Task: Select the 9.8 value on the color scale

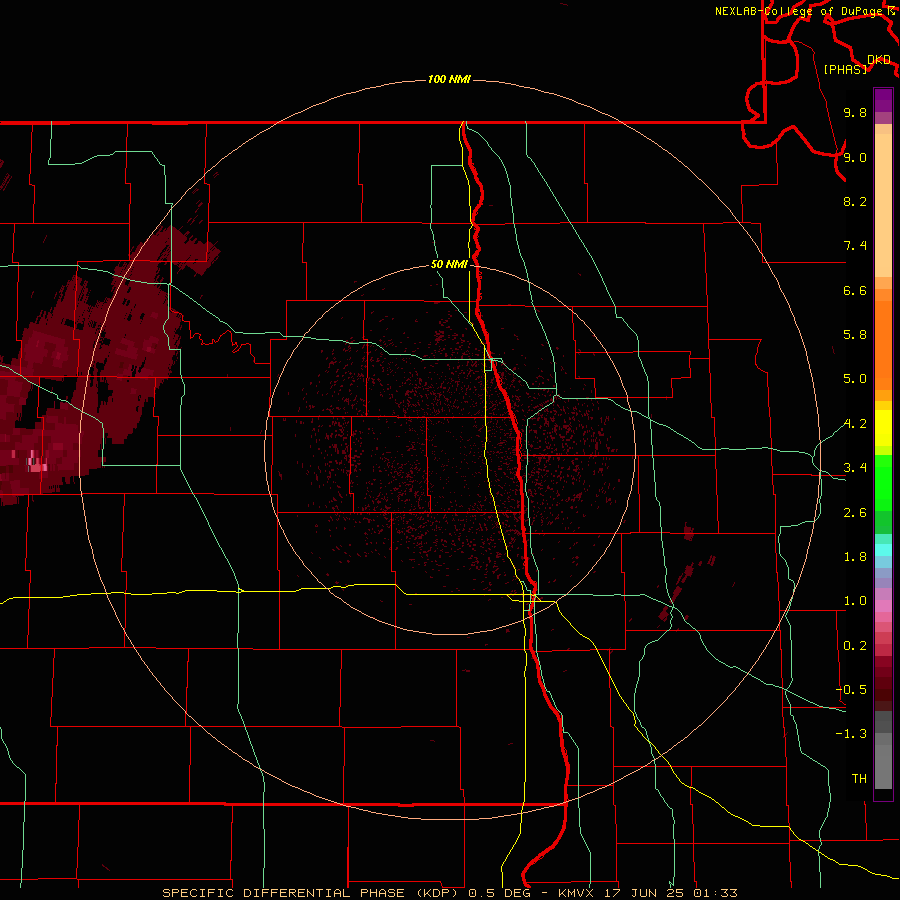Action: click(x=855, y=112)
